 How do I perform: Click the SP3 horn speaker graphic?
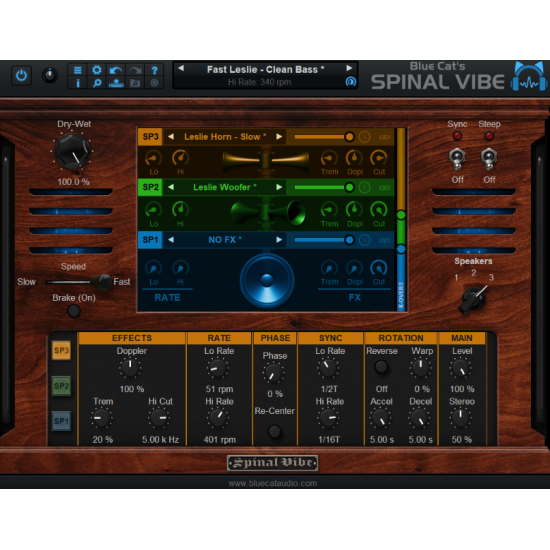tap(266, 161)
